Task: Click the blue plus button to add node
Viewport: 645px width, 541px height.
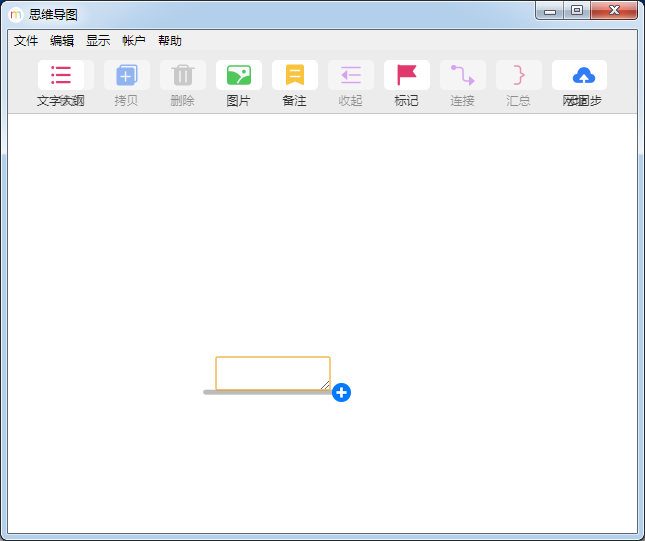Action: (x=341, y=392)
